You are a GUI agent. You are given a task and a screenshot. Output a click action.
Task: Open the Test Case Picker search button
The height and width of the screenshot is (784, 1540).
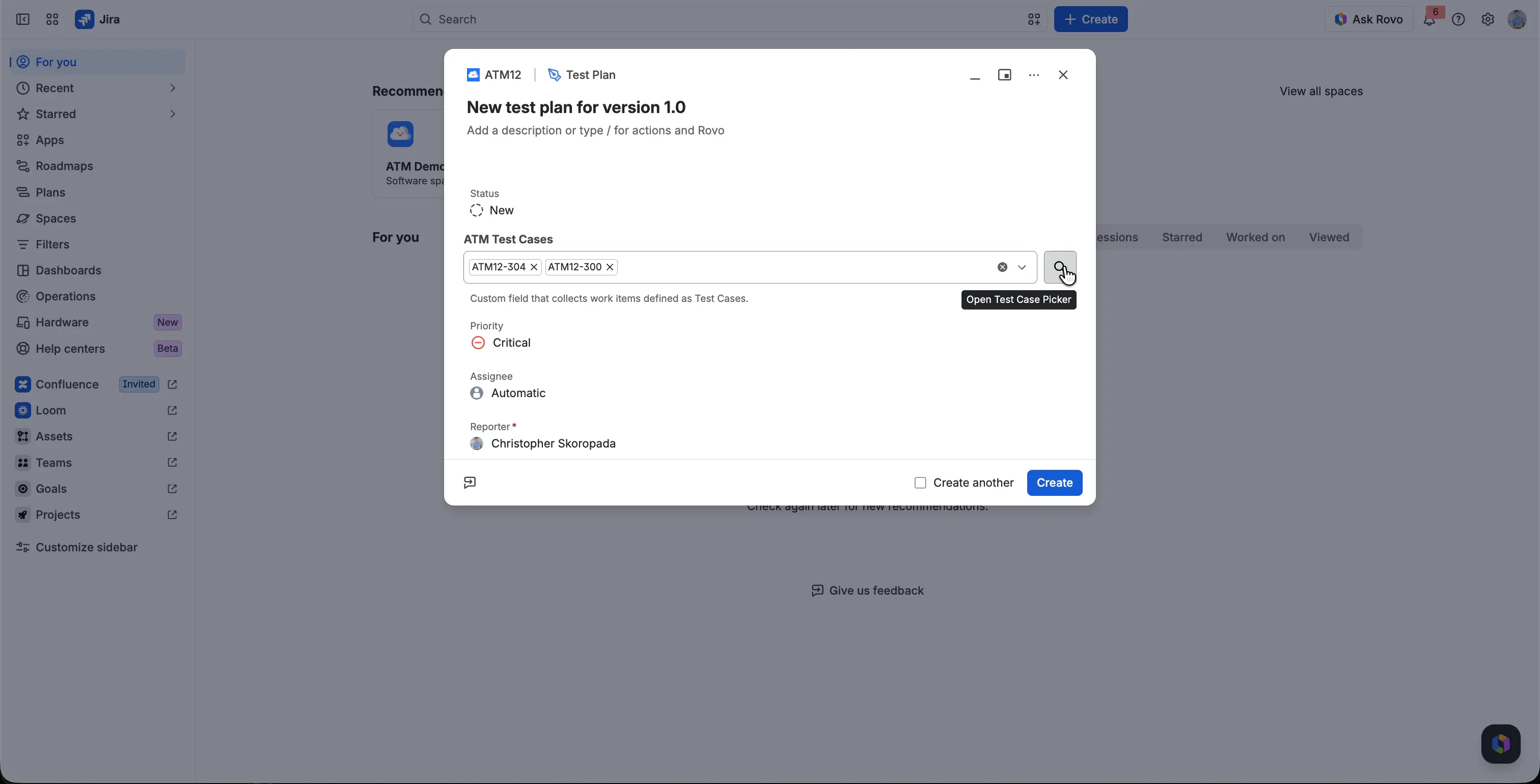point(1059,267)
